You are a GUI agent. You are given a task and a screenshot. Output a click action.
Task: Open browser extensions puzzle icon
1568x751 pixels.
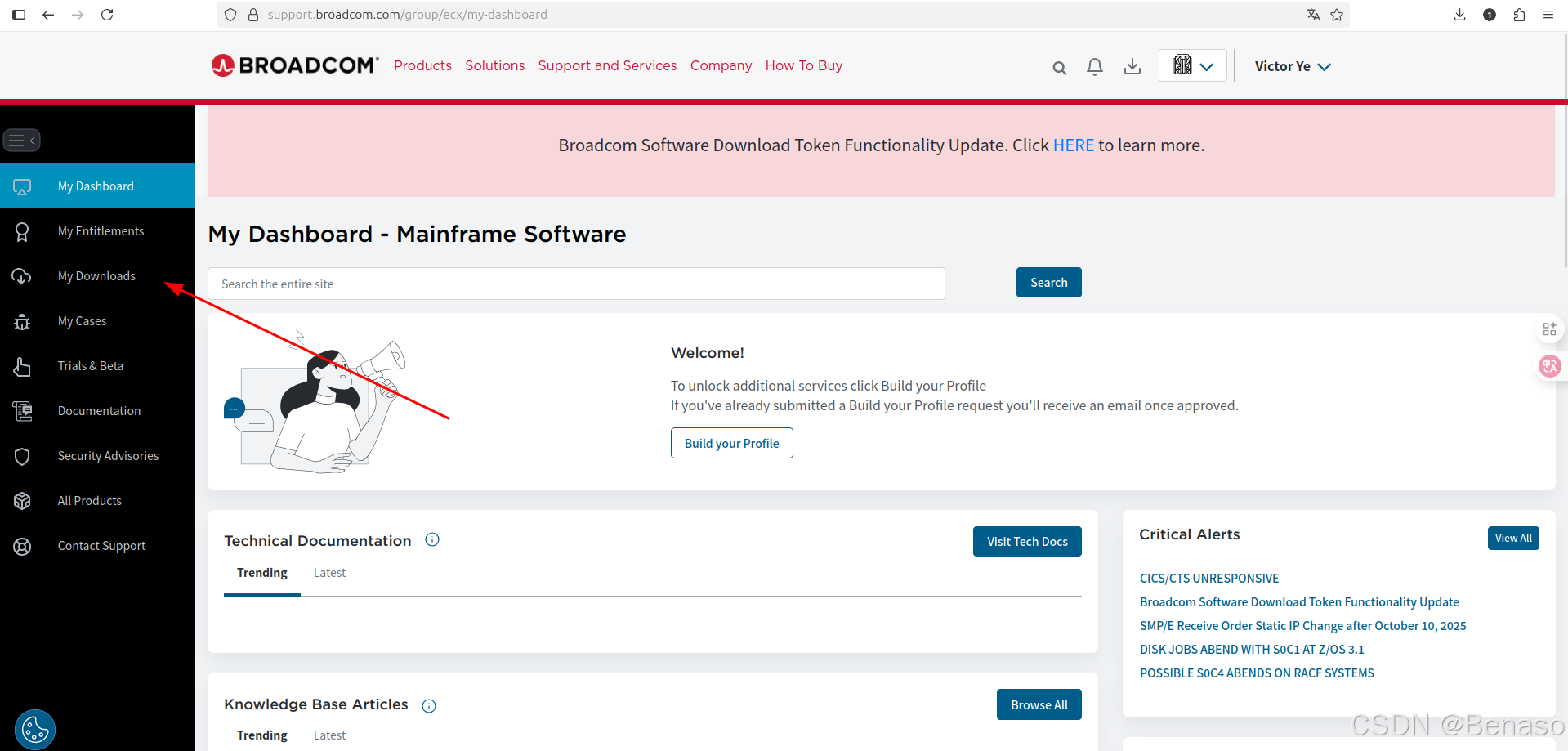pyautogui.click(x=1519, y=15)
